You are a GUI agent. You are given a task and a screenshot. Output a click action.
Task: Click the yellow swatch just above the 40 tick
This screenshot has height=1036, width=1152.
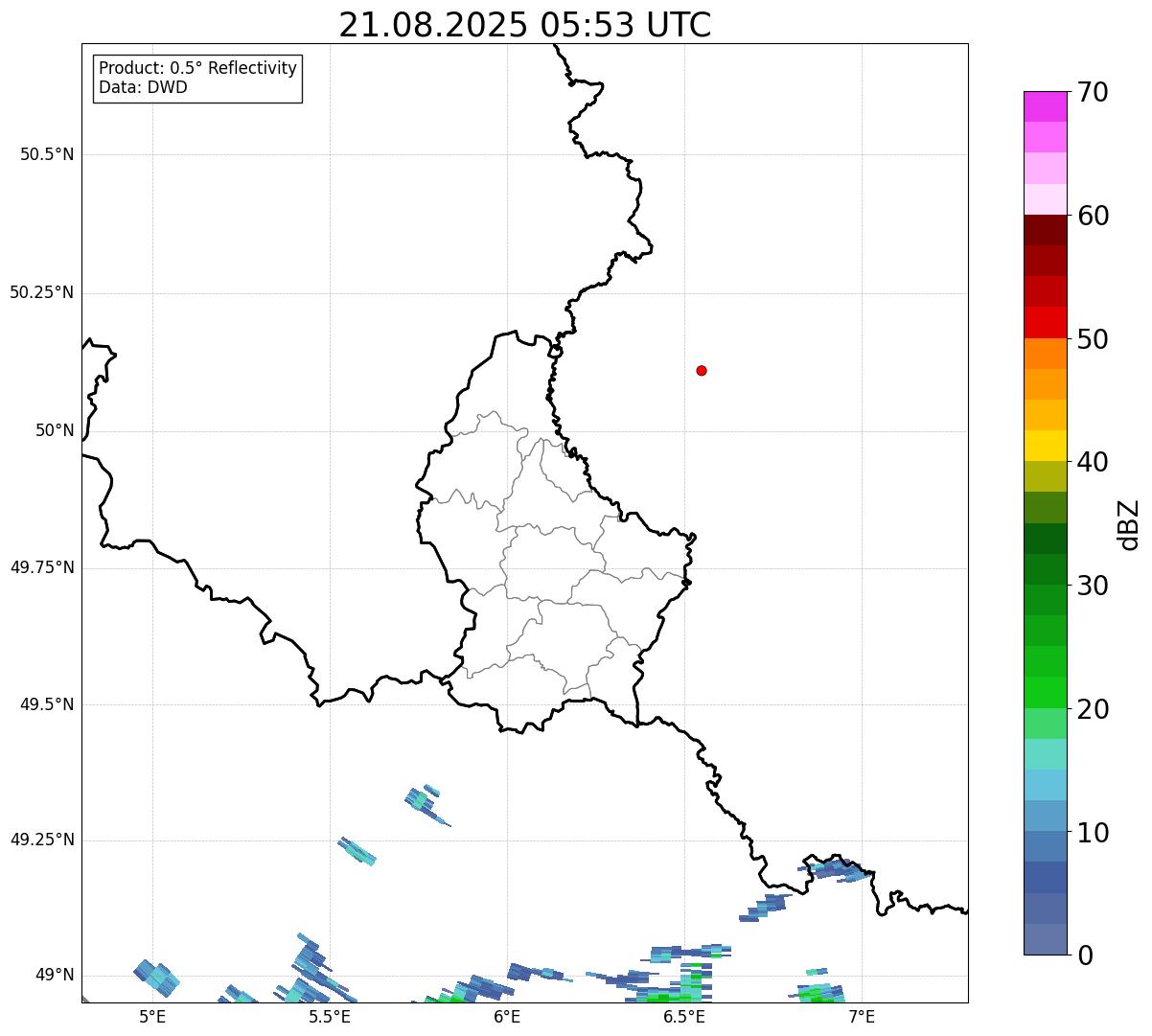click(x=1045, y=446)
